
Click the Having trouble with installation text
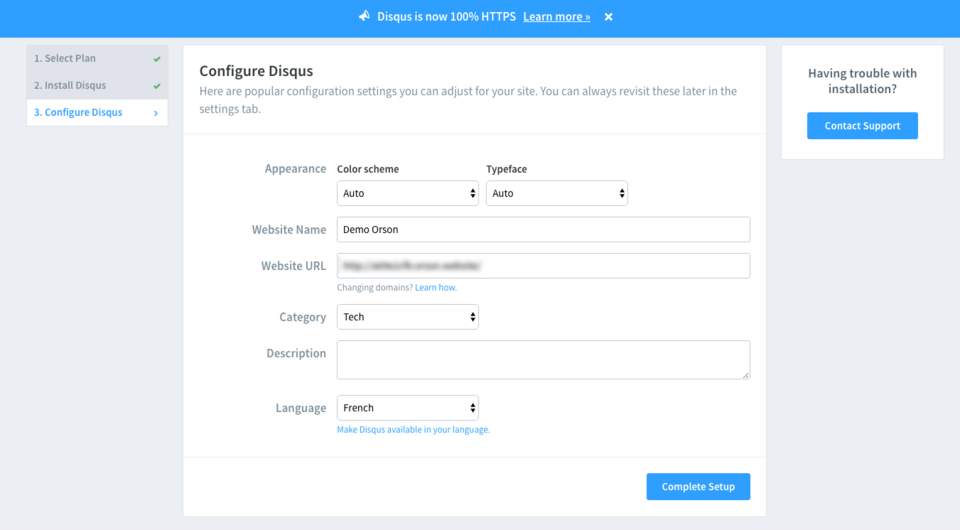862,81
